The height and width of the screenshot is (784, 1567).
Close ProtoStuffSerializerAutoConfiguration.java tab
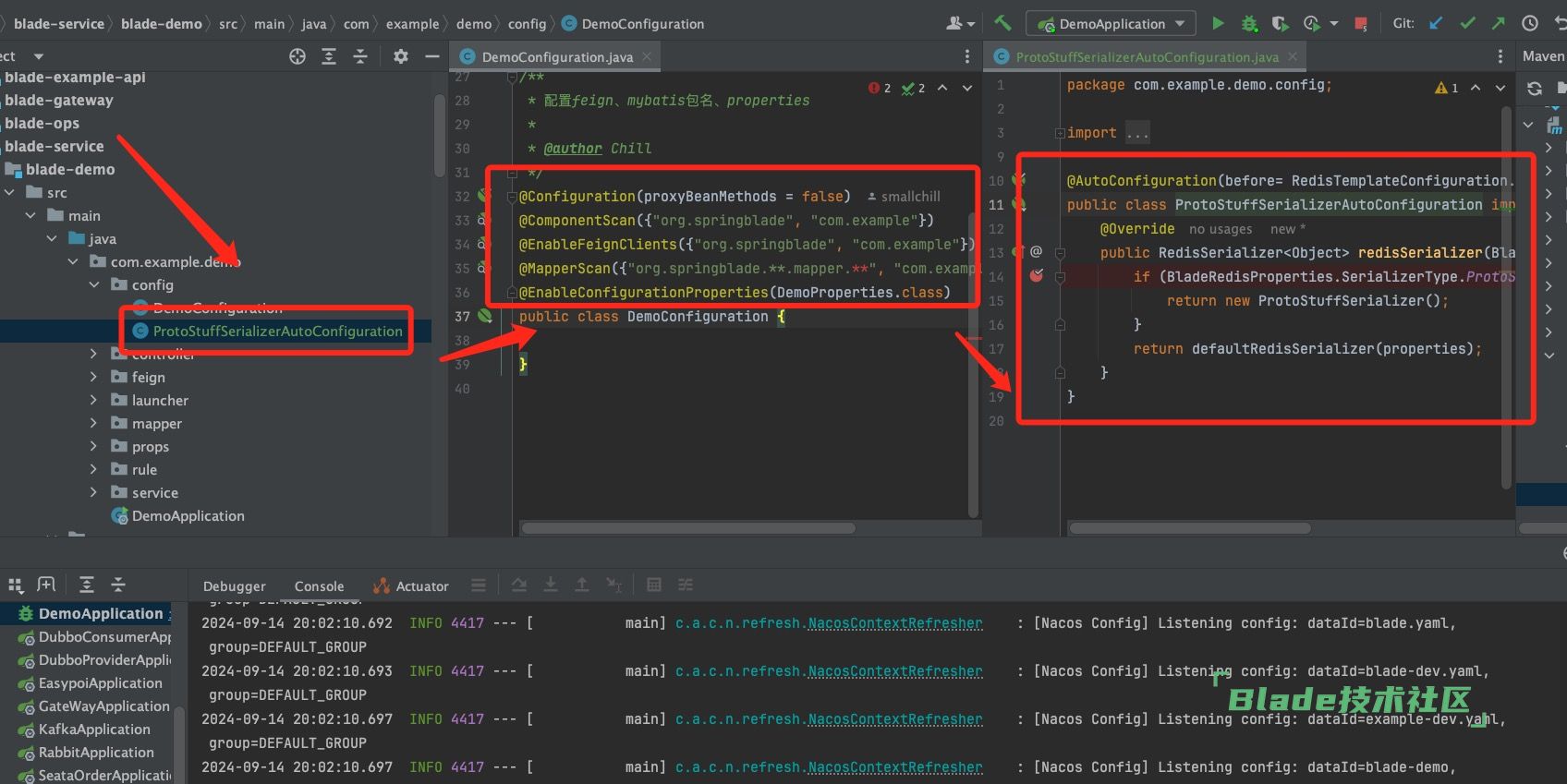pyautogui.click(x=1293, y=56)
